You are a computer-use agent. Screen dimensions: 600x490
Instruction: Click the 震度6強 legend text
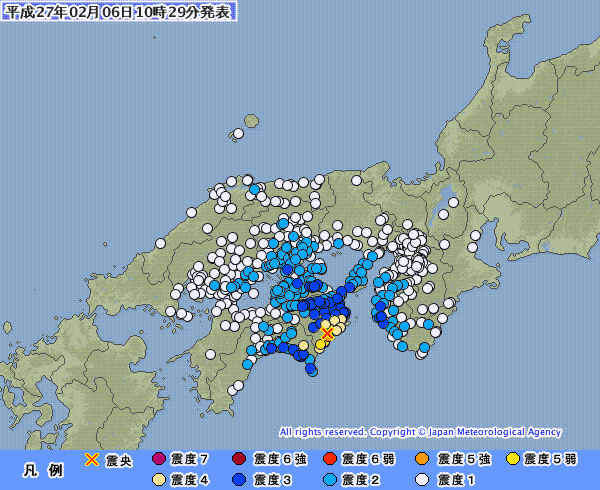280,459
